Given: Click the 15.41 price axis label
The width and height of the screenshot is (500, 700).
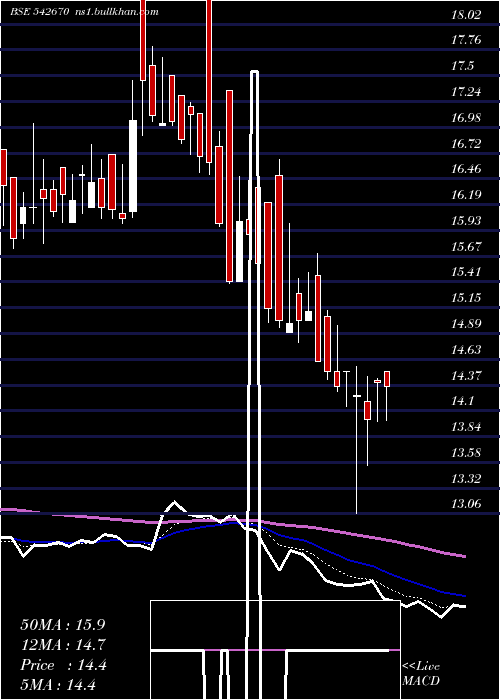Looking at the screenshot, I should click(x=466, y=272).
